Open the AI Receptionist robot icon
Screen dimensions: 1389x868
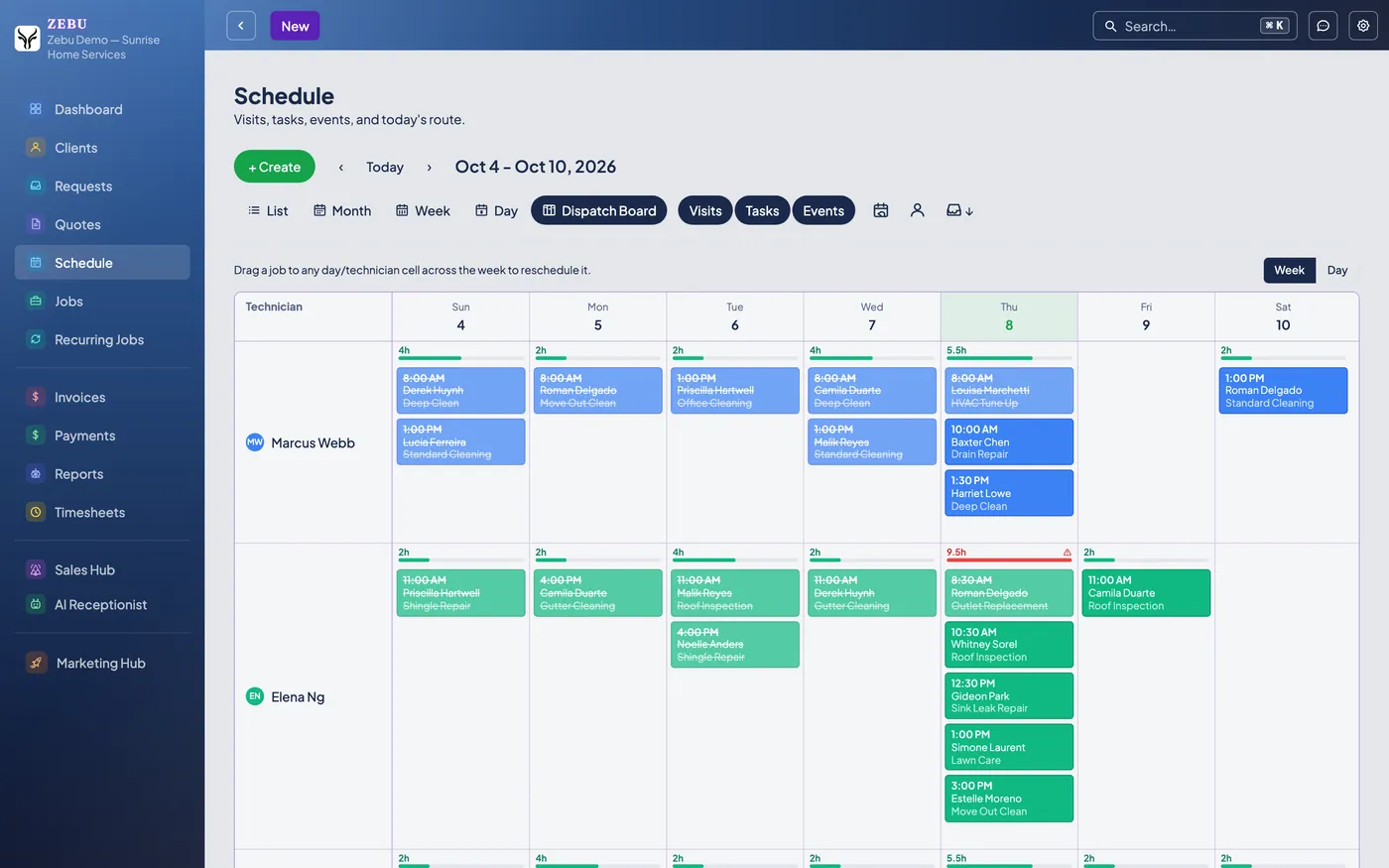36,604
